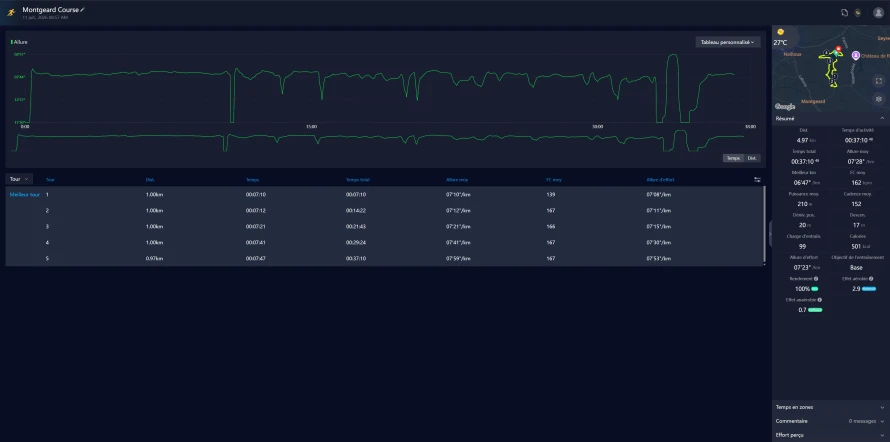Viewport: 890px width, 442px height.
Task: Select lap 3 row in the table
Action: (x=384, y=226)
